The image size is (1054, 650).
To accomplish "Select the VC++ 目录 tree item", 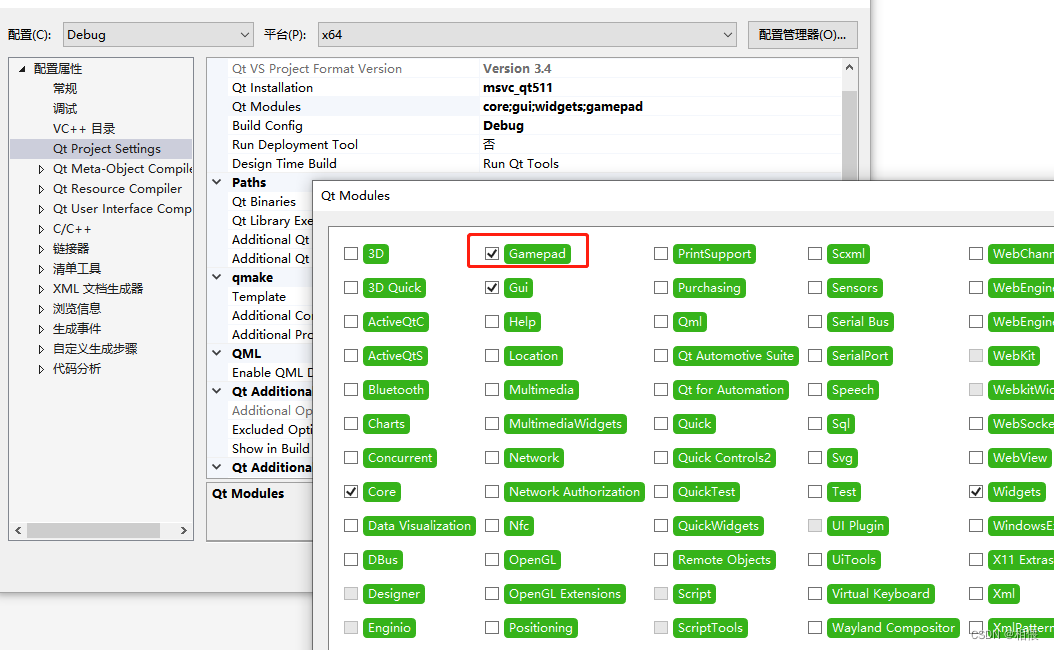I will point(84,128).
